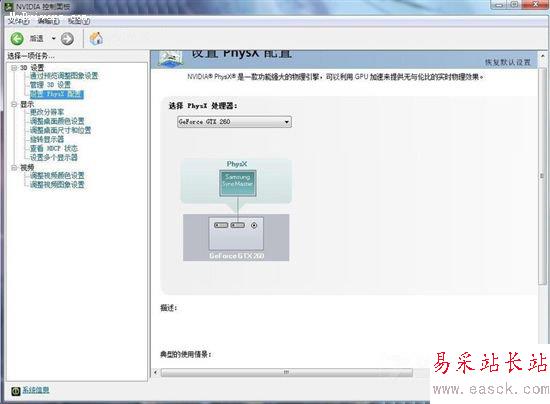Go to the Home page icon
This screenshot has height=404, width=550.
click(96, 39)
